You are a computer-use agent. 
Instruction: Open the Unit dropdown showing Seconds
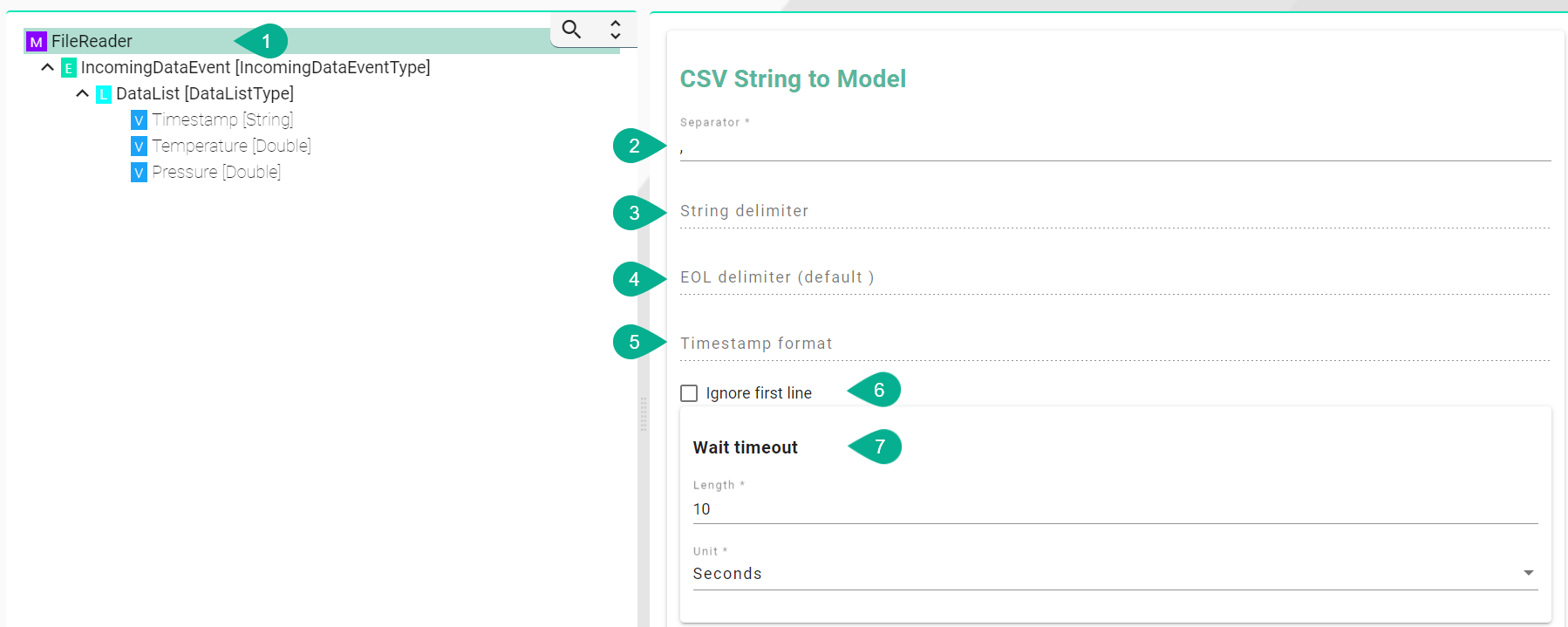pyautogui.click(x=1115, y=573)
